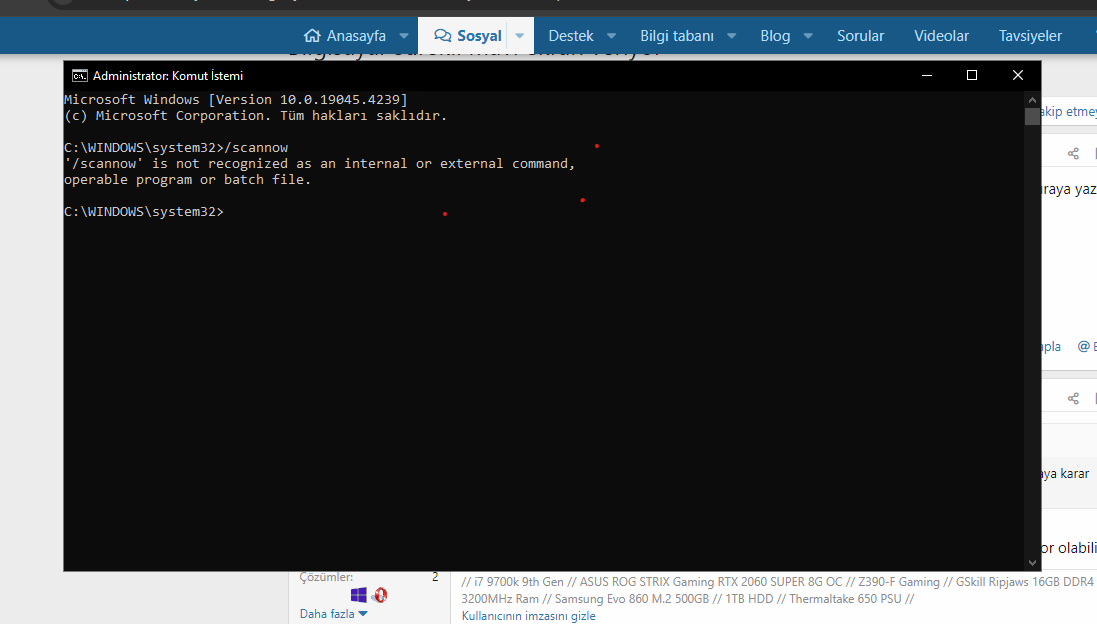1097x624 pixels.
Task: Click the i7 9700k signature text line
Action: [777, 582]
